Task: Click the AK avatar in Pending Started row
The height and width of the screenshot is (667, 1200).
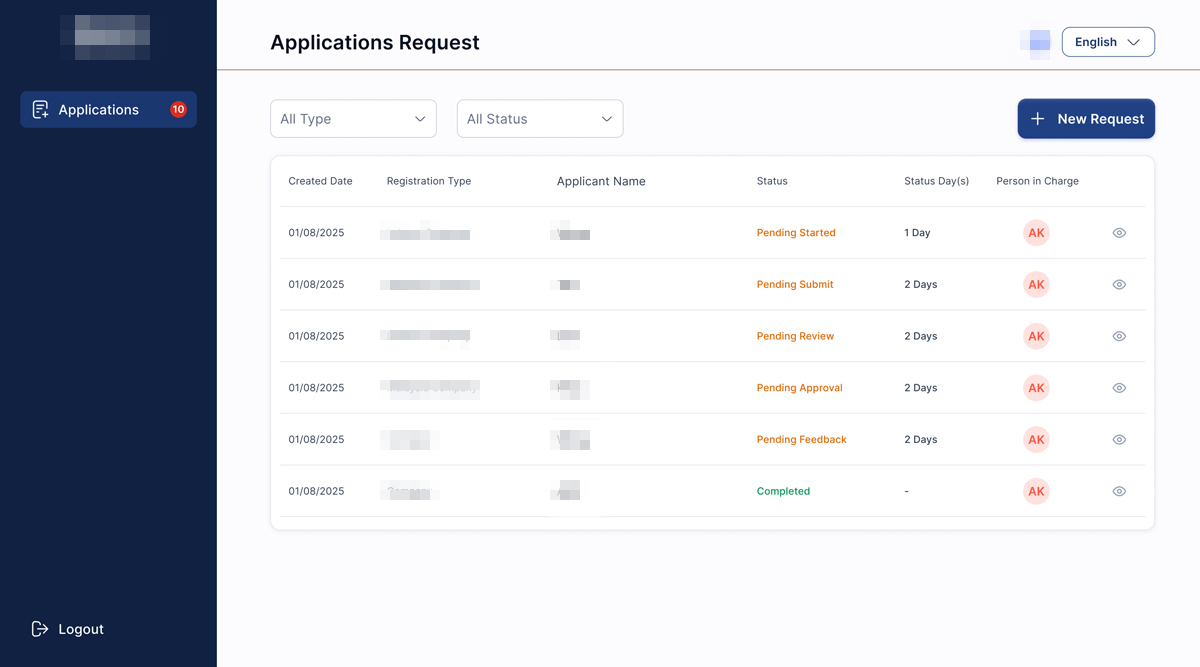Action: pos(1036,233)
